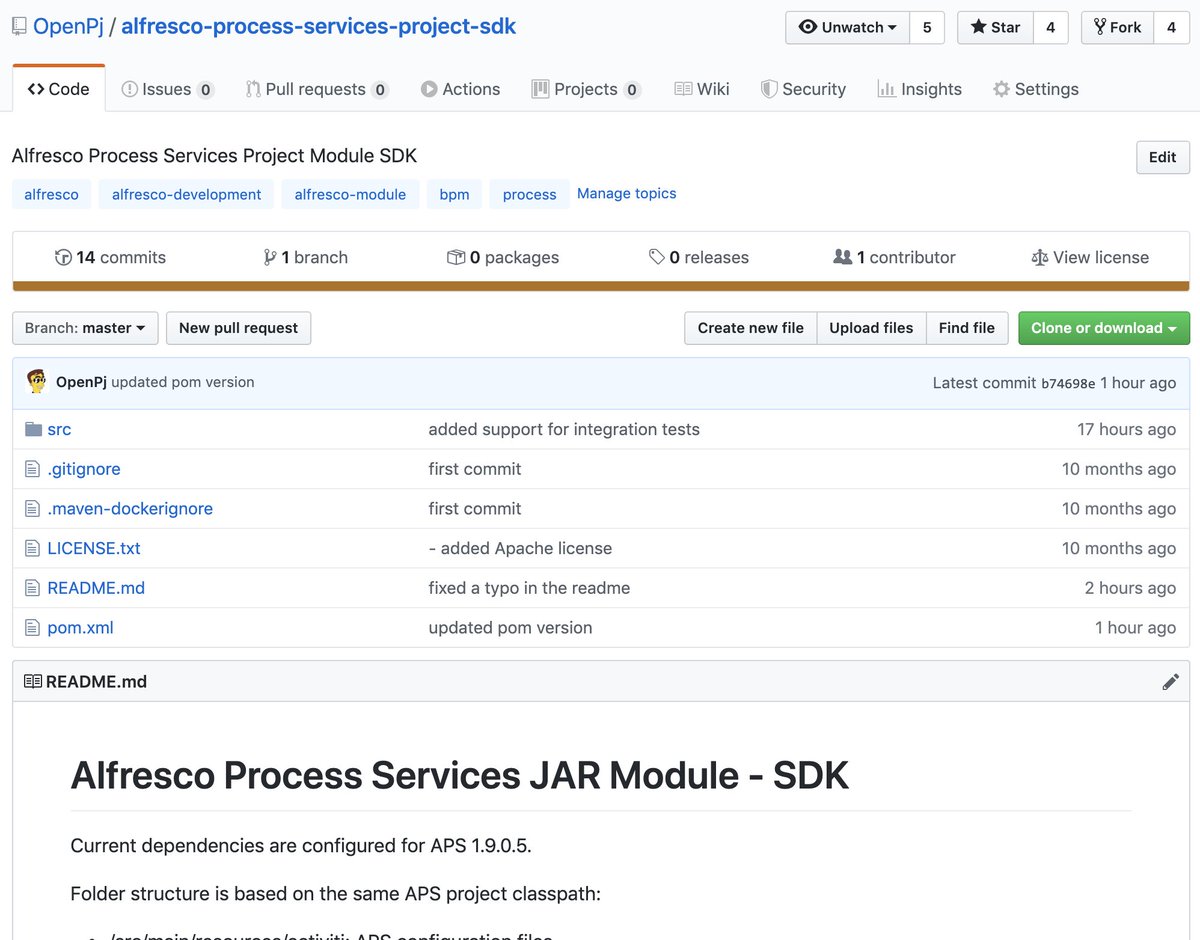The image size is (1200, 940).
Task: Click the pencil icon to edit README
Action: coord(1171,682)
